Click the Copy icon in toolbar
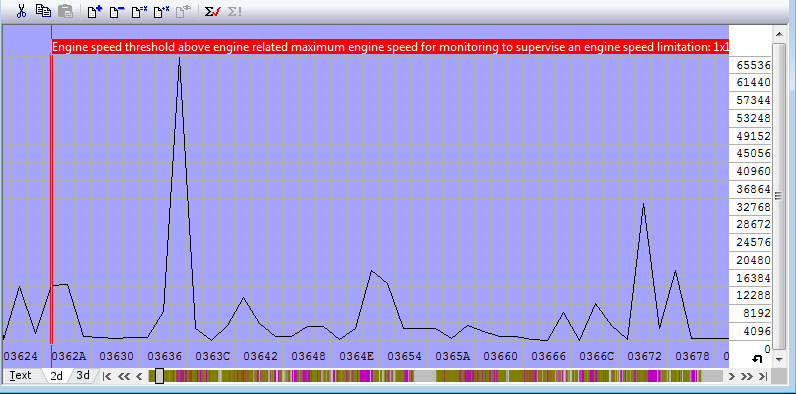Viewport: 796px width, 394px height. click(x=43, y=10)
